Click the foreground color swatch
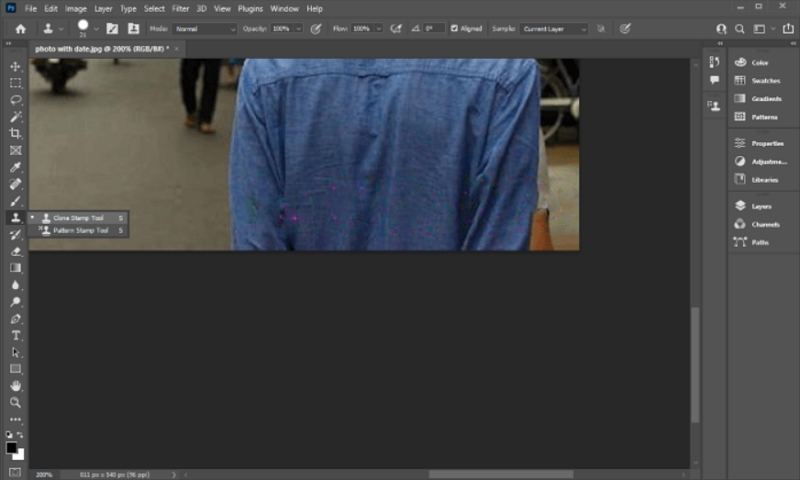 click(x=12, y=447)
